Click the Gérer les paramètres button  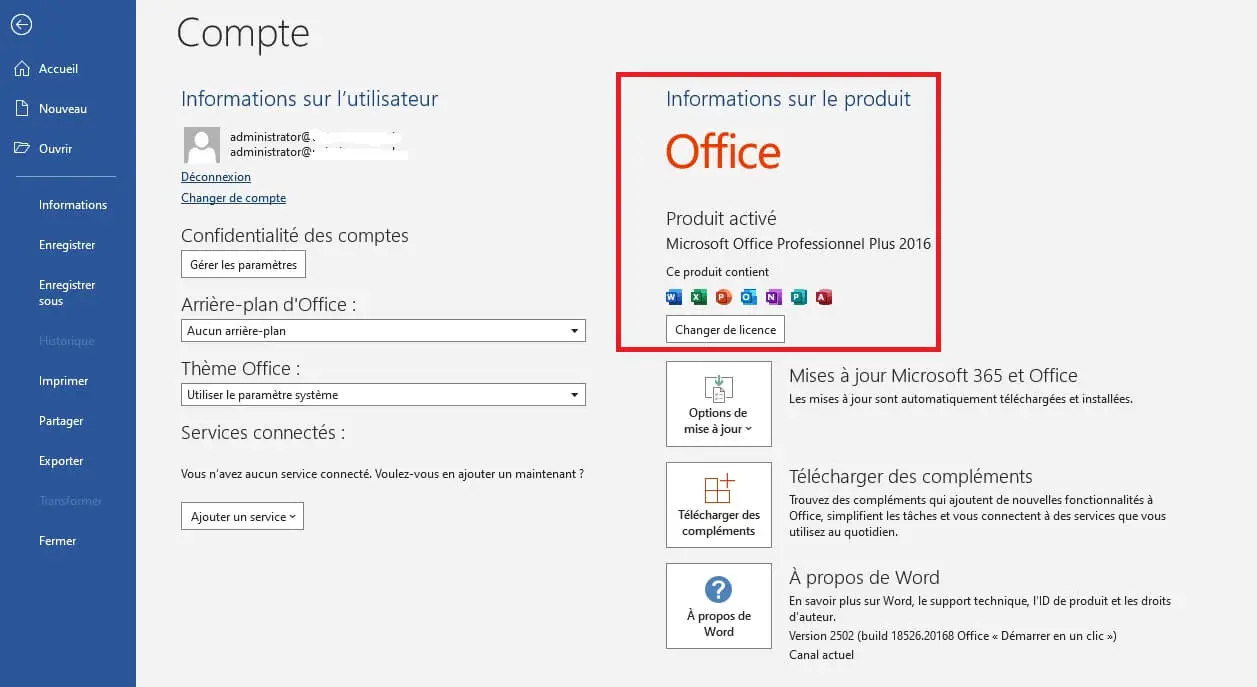coord(243,265)
